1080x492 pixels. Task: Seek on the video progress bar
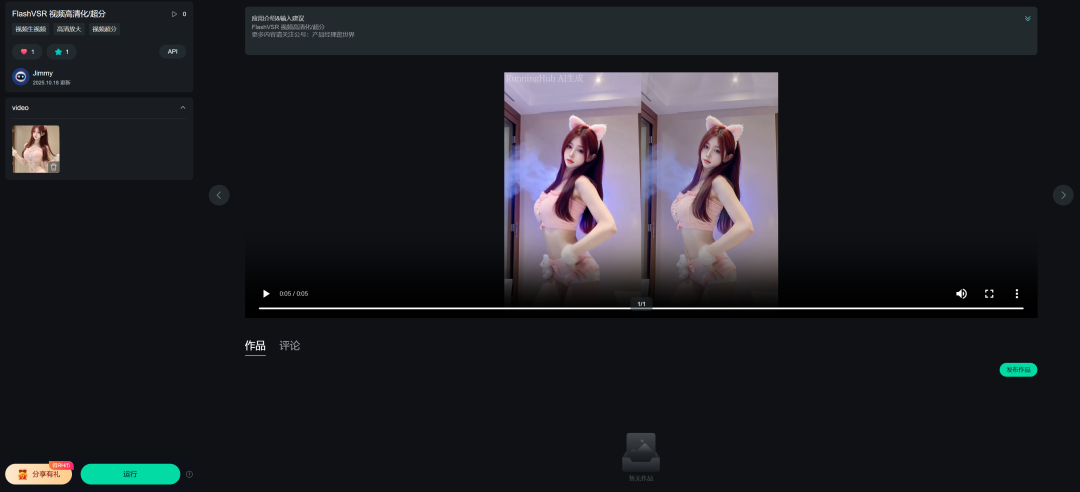(640, 308)
